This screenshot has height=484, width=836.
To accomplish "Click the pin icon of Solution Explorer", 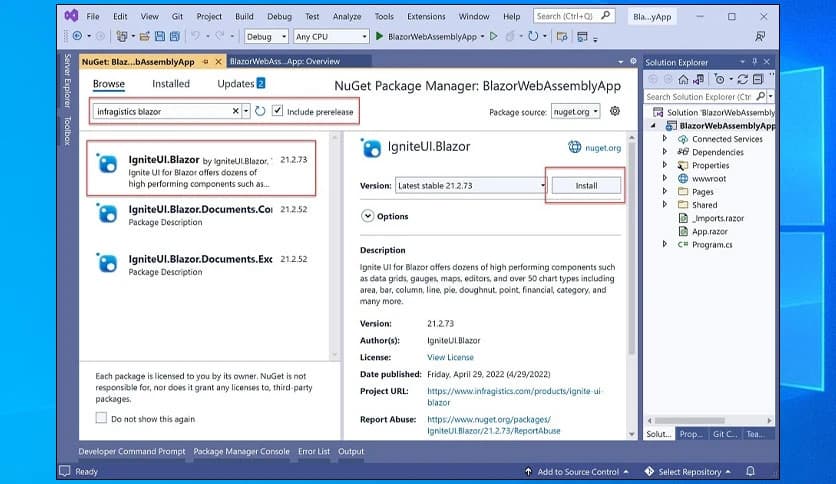I will point(754,62).
